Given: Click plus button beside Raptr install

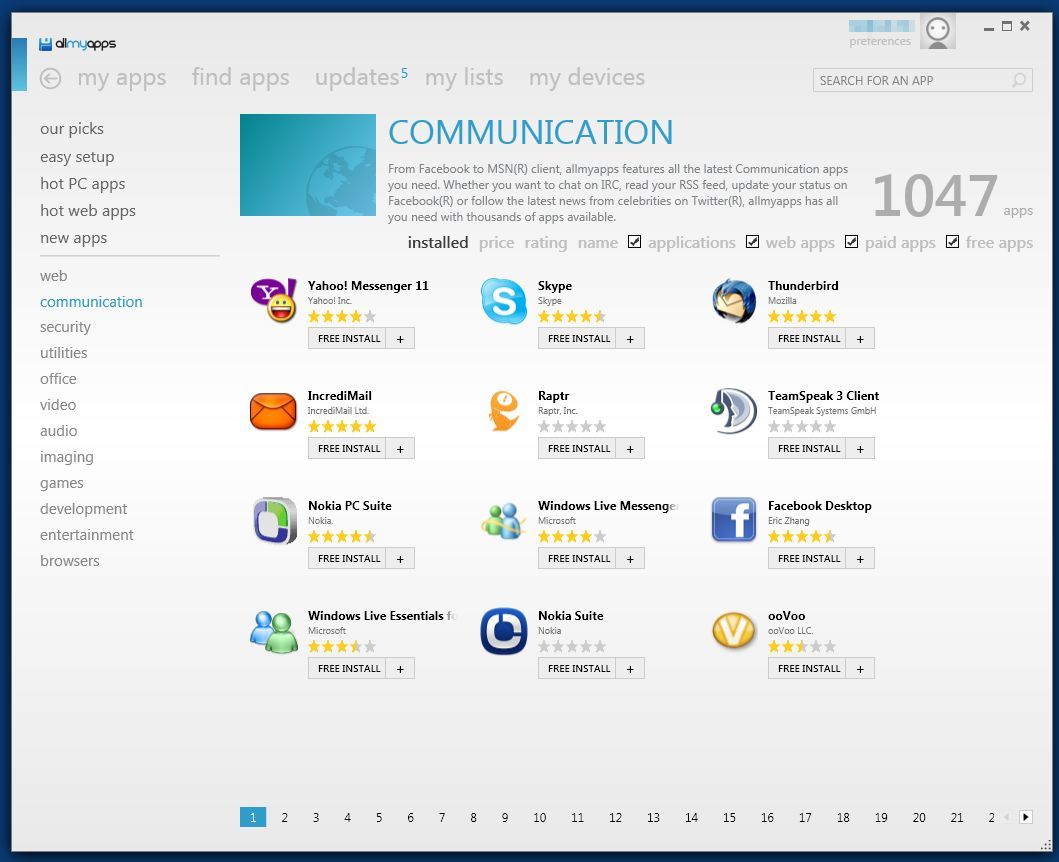Looking at the screenshot, I should pyautogui.click(x=630, y=449).
